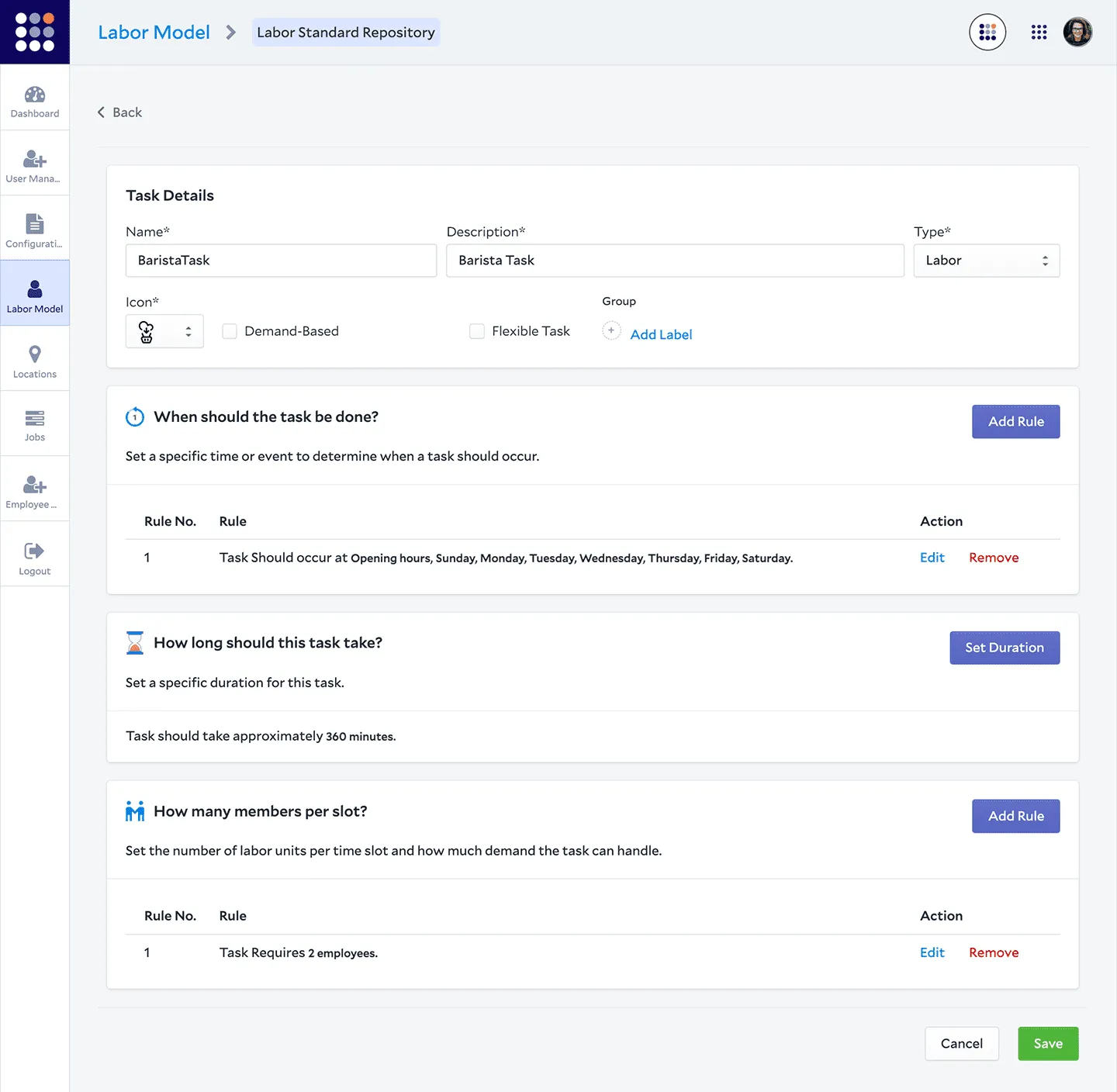The image size is (1117, 1092).
Task: Toggle the Flexible Task checkbox
Action: pos(477,331)
